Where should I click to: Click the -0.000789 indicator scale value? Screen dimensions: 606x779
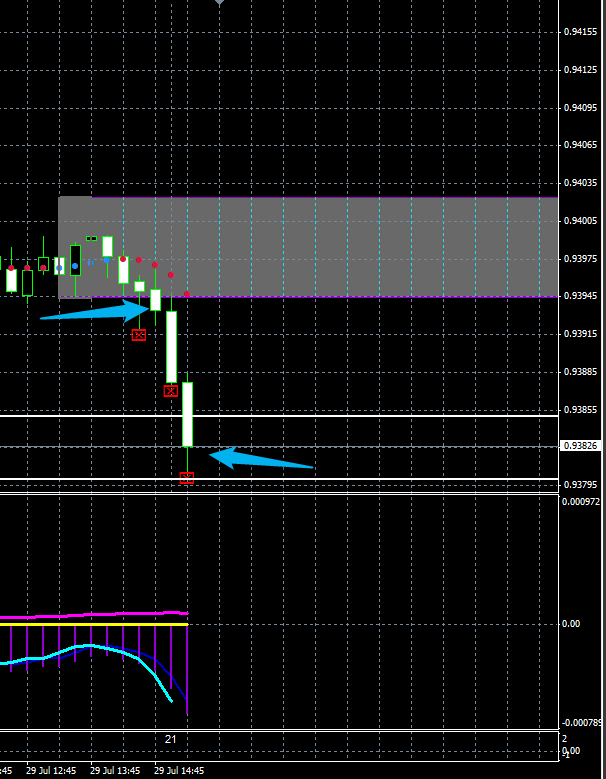point(581,722)
